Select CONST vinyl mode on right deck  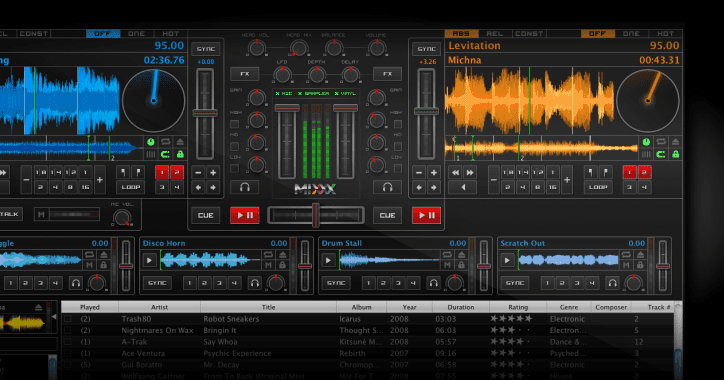[x=529, y=34]
